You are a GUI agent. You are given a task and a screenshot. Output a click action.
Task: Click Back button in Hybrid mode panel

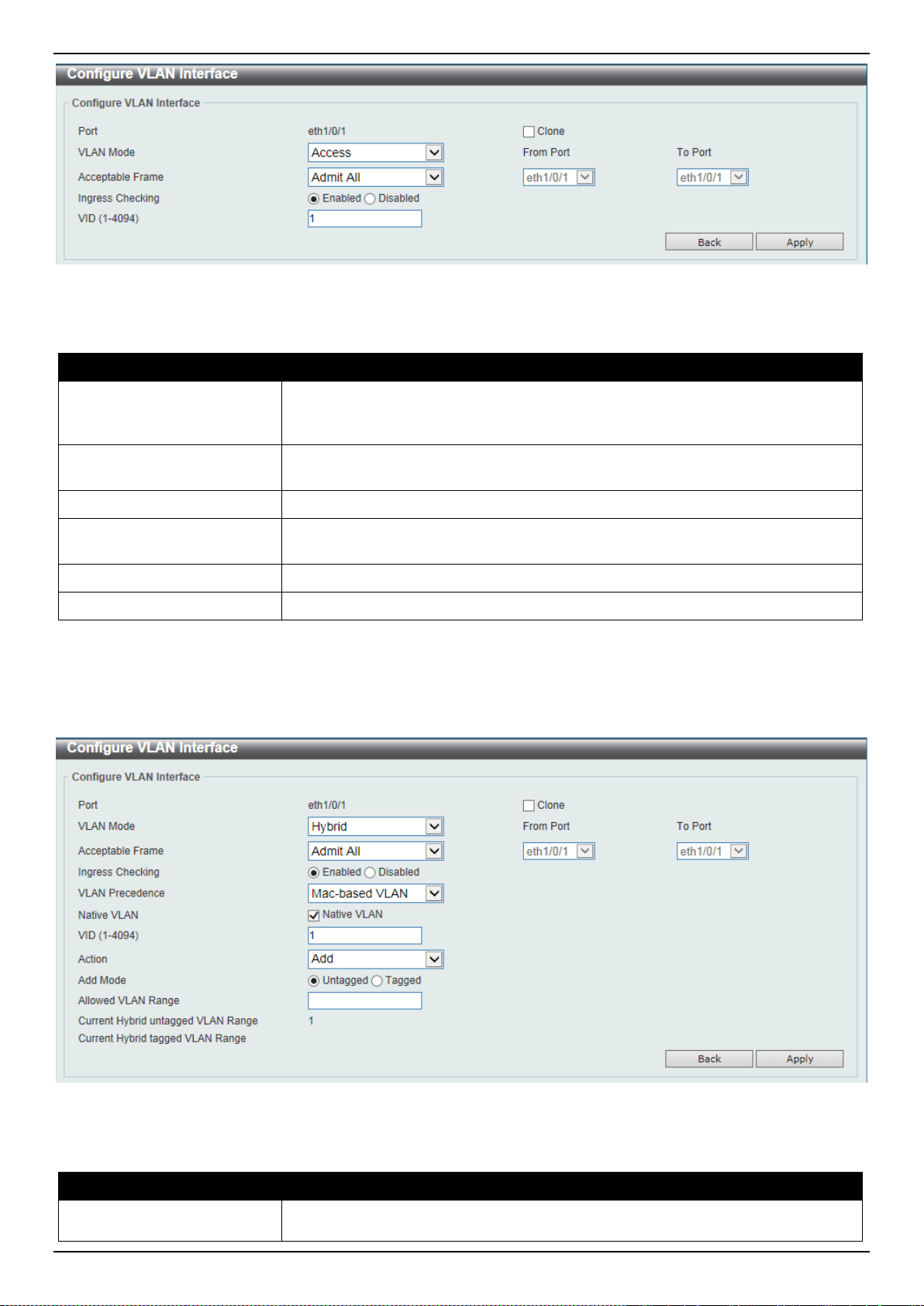pos(709,1059)
